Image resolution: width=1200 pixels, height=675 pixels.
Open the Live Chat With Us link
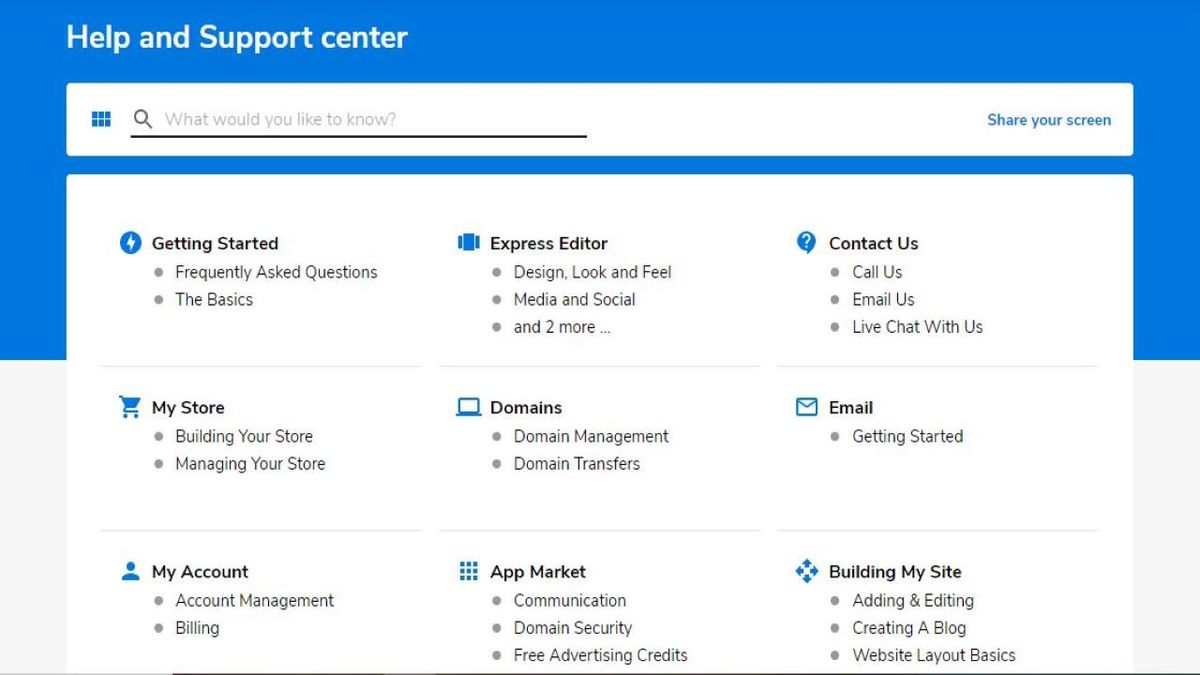[x=917, y=326]
